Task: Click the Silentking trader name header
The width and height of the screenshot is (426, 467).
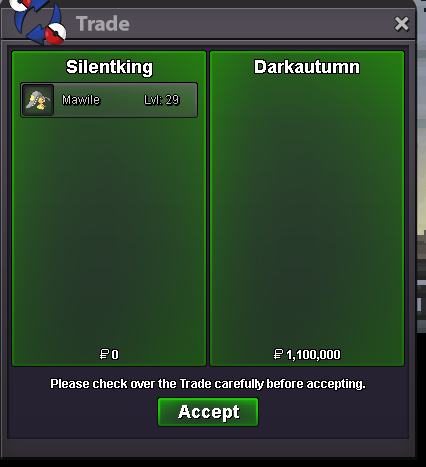Action: click(109, 67)
